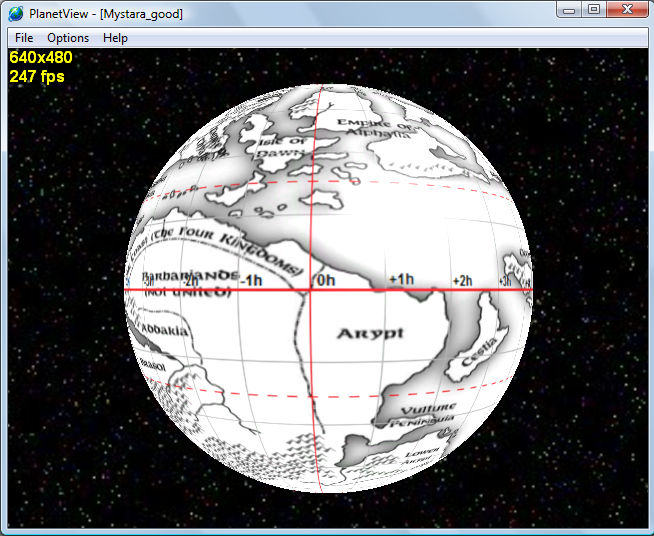
Task: Click the 247 fps counter
Action: (37, 77)
